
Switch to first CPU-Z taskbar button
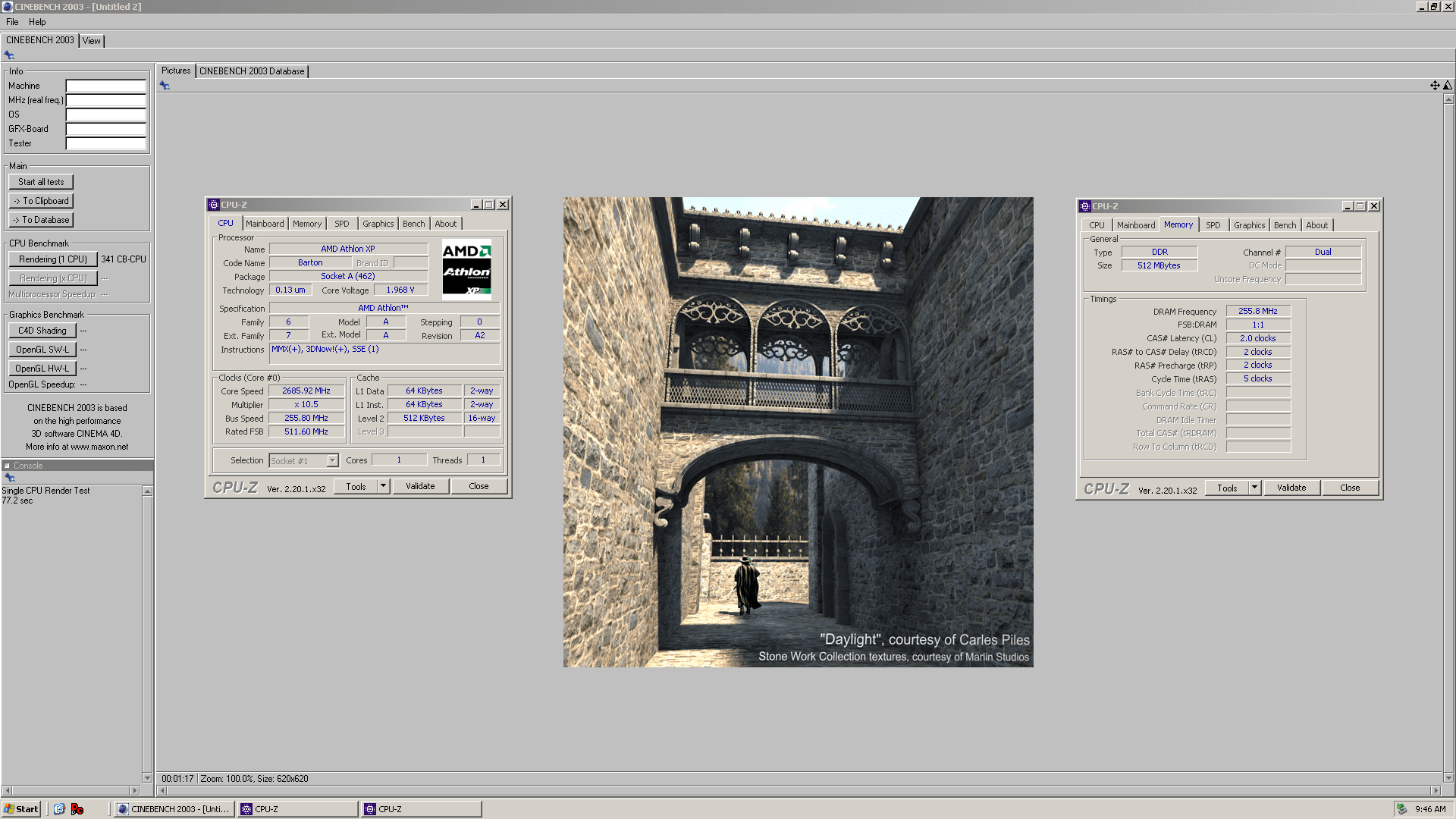[297, 809]
